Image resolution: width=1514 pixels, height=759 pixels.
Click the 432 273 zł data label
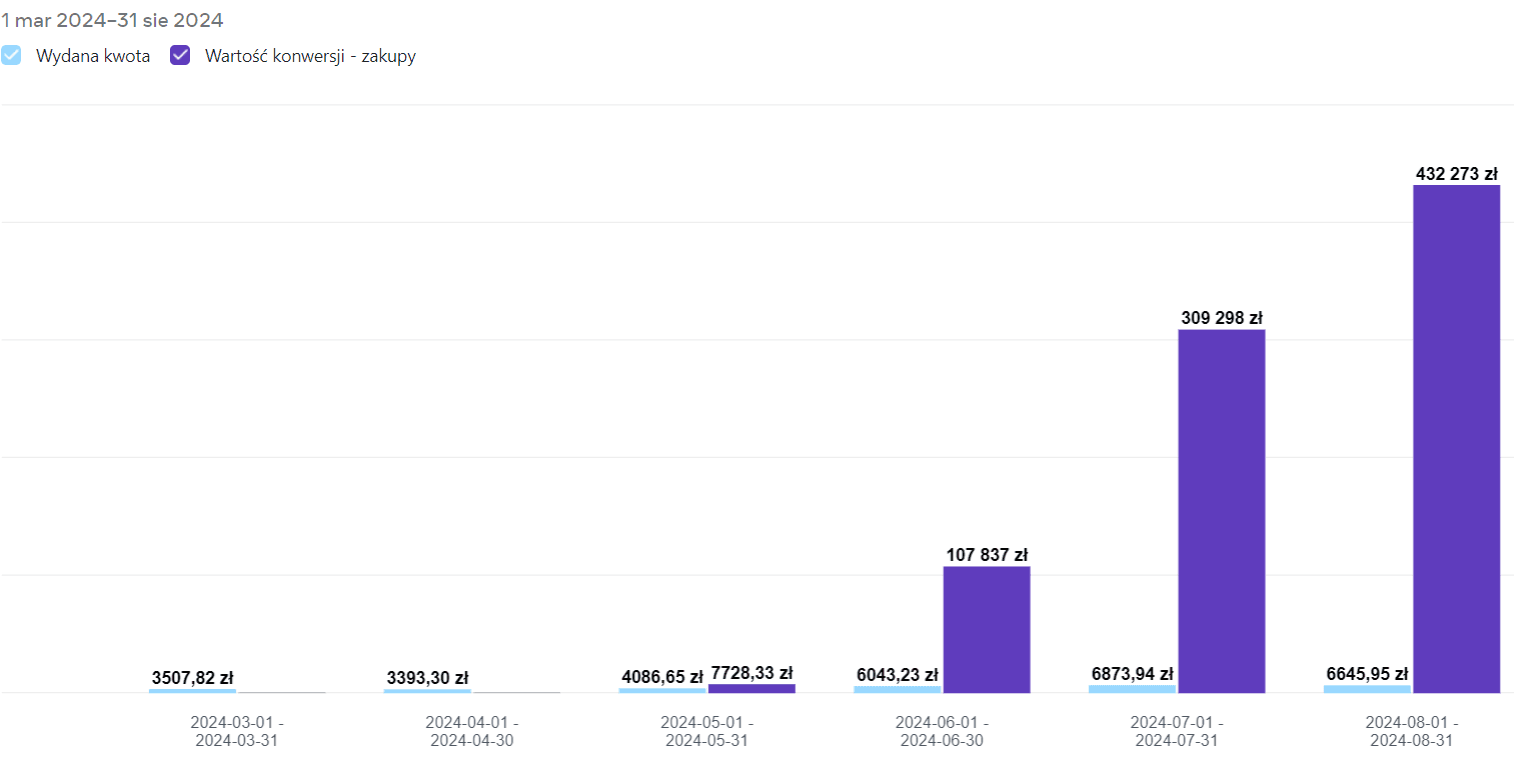tap(1457, 174)
